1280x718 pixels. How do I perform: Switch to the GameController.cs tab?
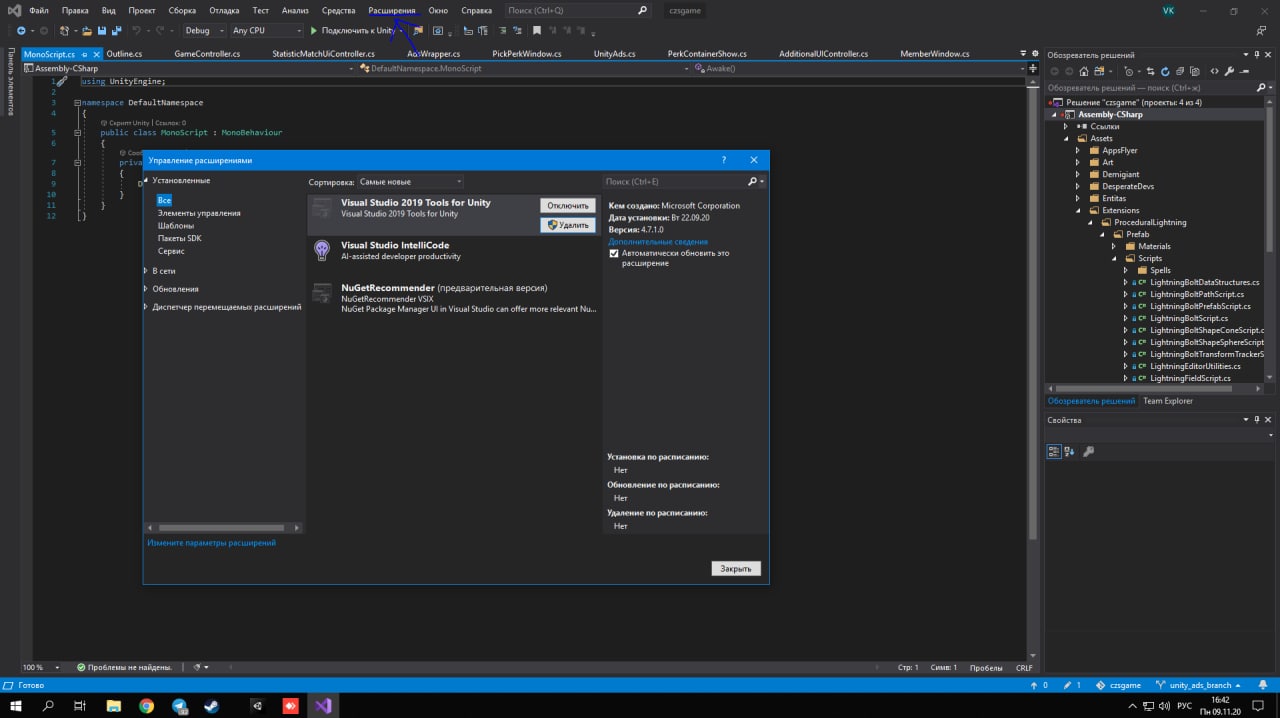[207, 54]
